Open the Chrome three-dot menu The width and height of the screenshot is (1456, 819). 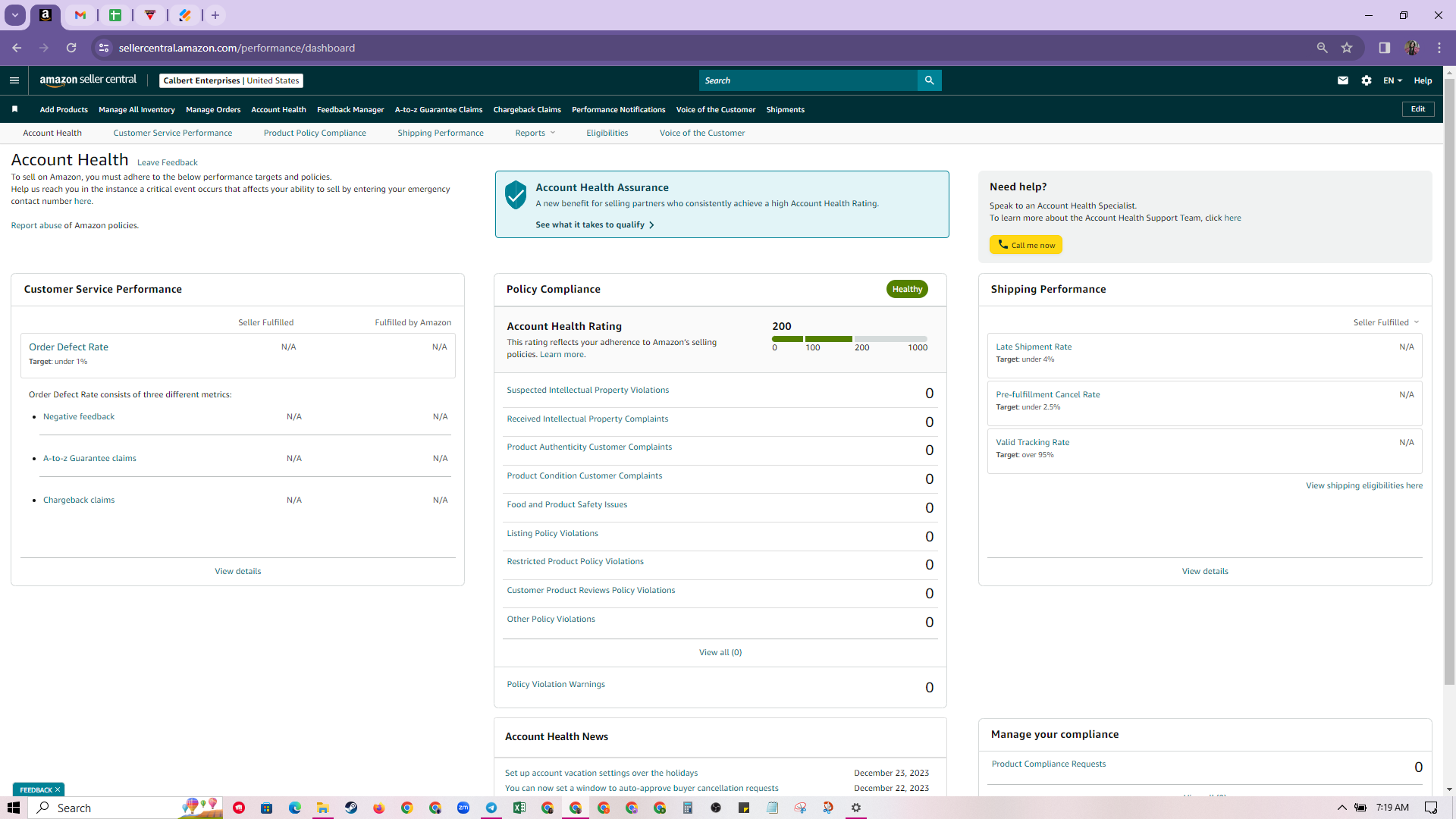click(1439, 48)
